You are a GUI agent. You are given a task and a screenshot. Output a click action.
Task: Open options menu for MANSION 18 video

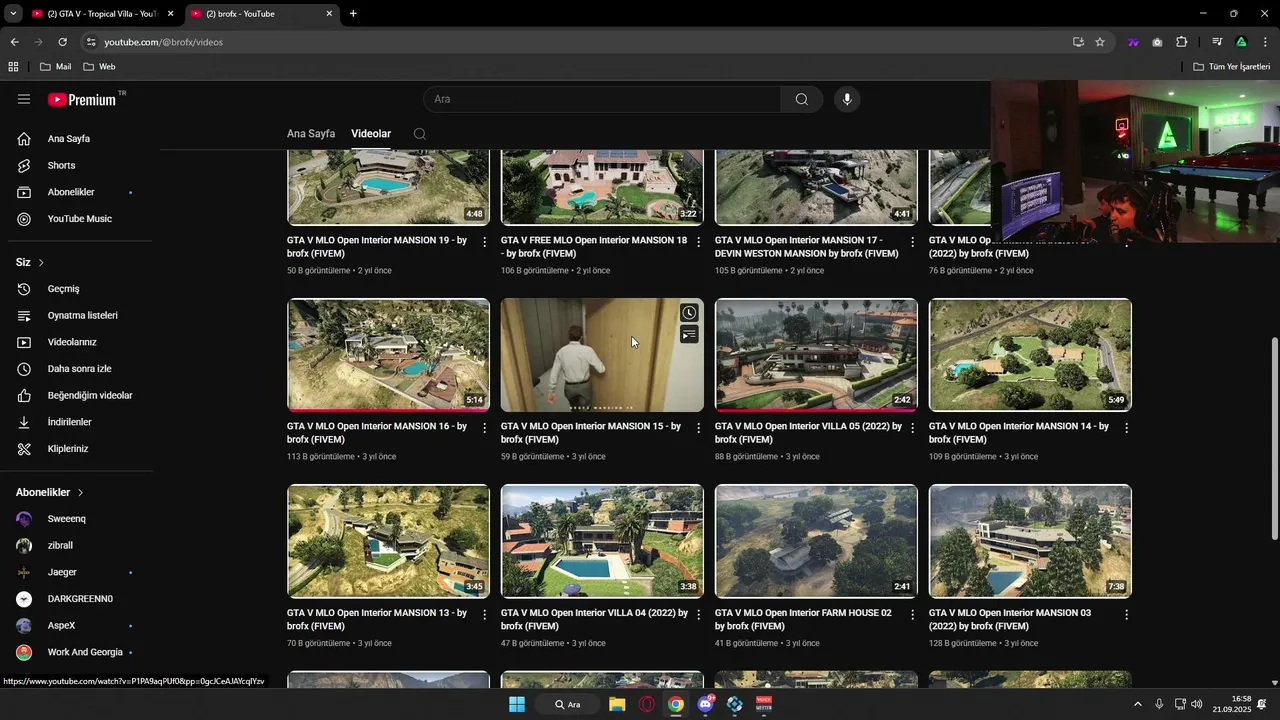pyautogui.click(x=698, y=242)
